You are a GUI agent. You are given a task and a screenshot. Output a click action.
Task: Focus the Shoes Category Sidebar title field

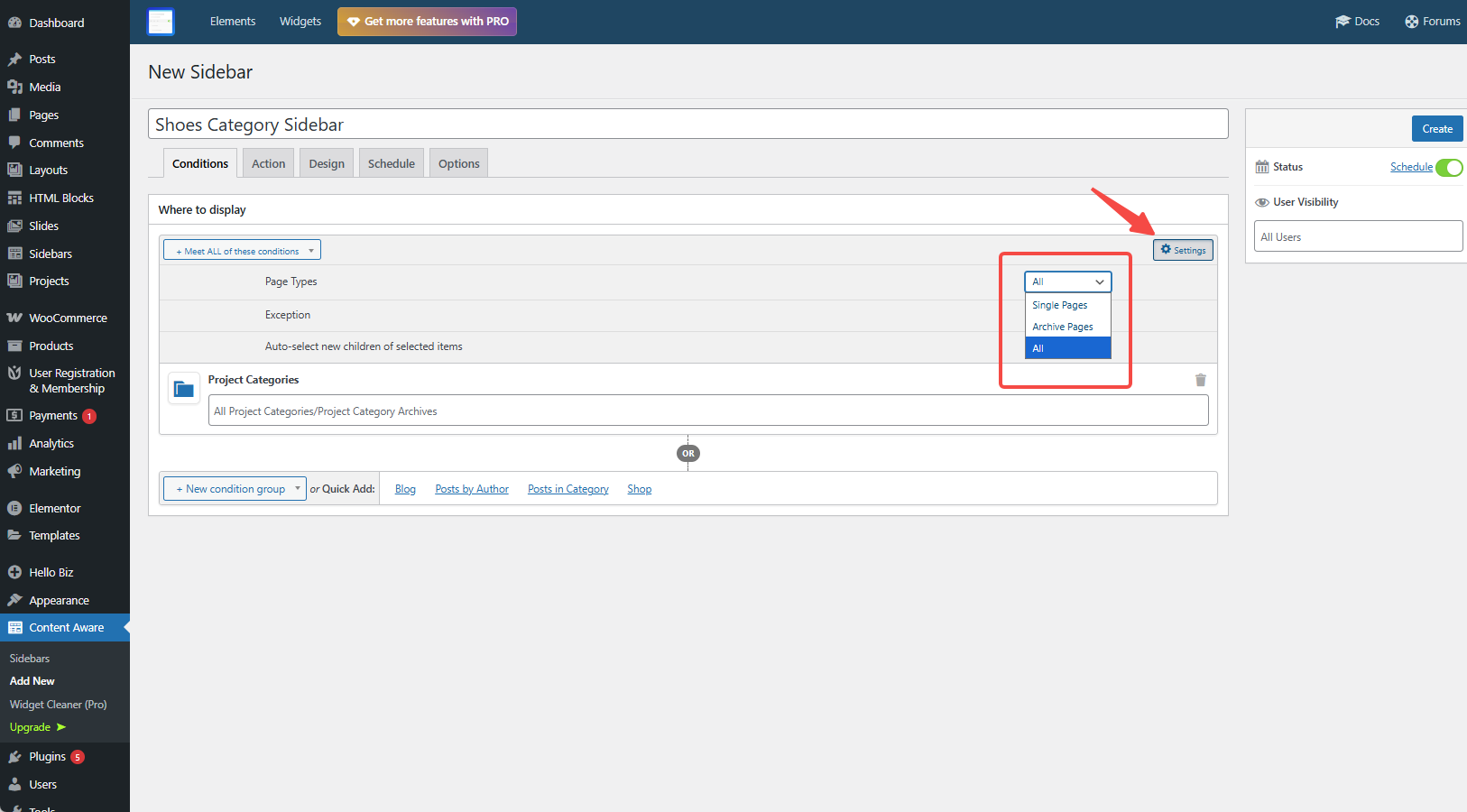tap(687, 125)
